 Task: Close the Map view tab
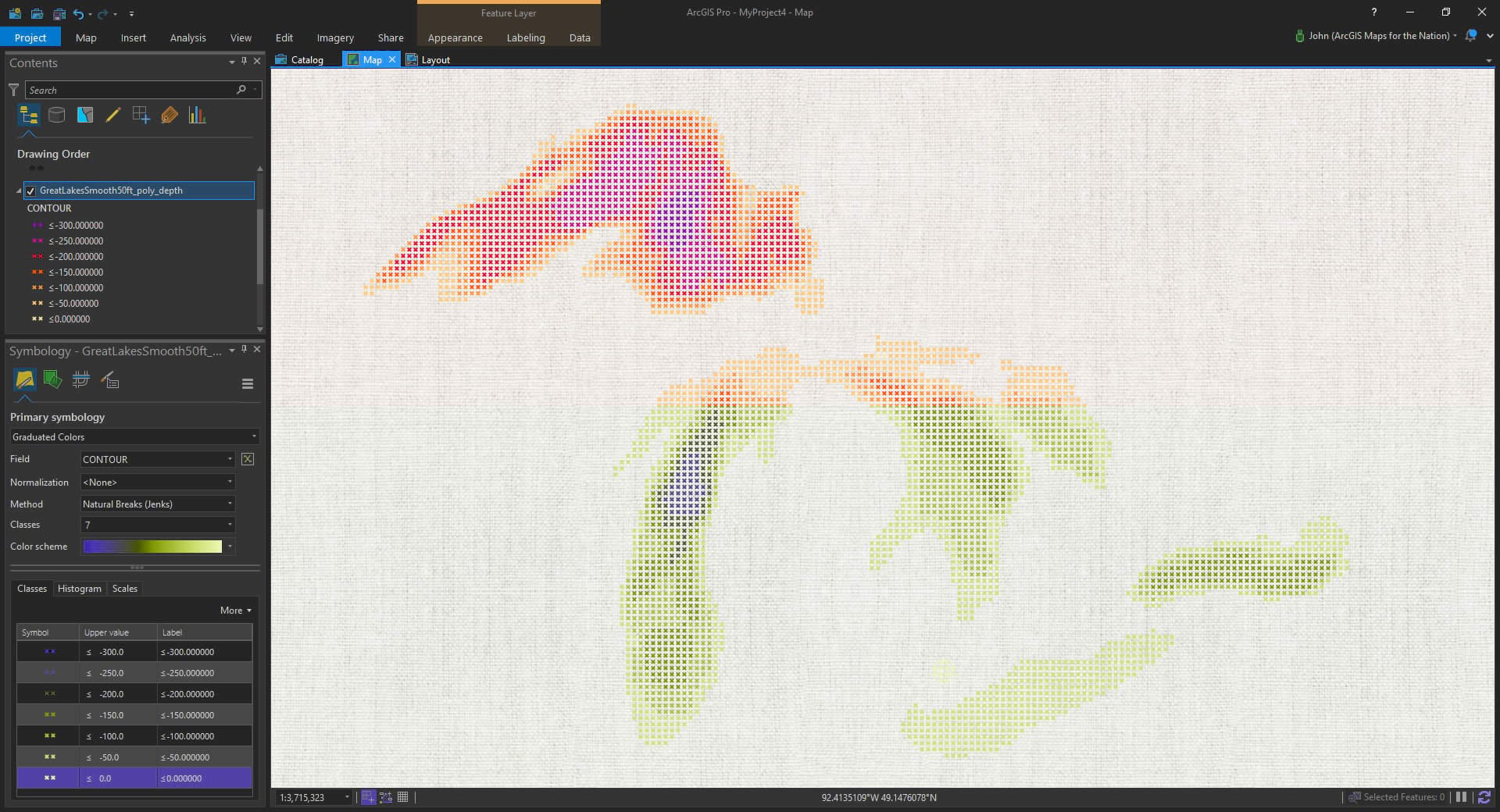click(392, 59)
